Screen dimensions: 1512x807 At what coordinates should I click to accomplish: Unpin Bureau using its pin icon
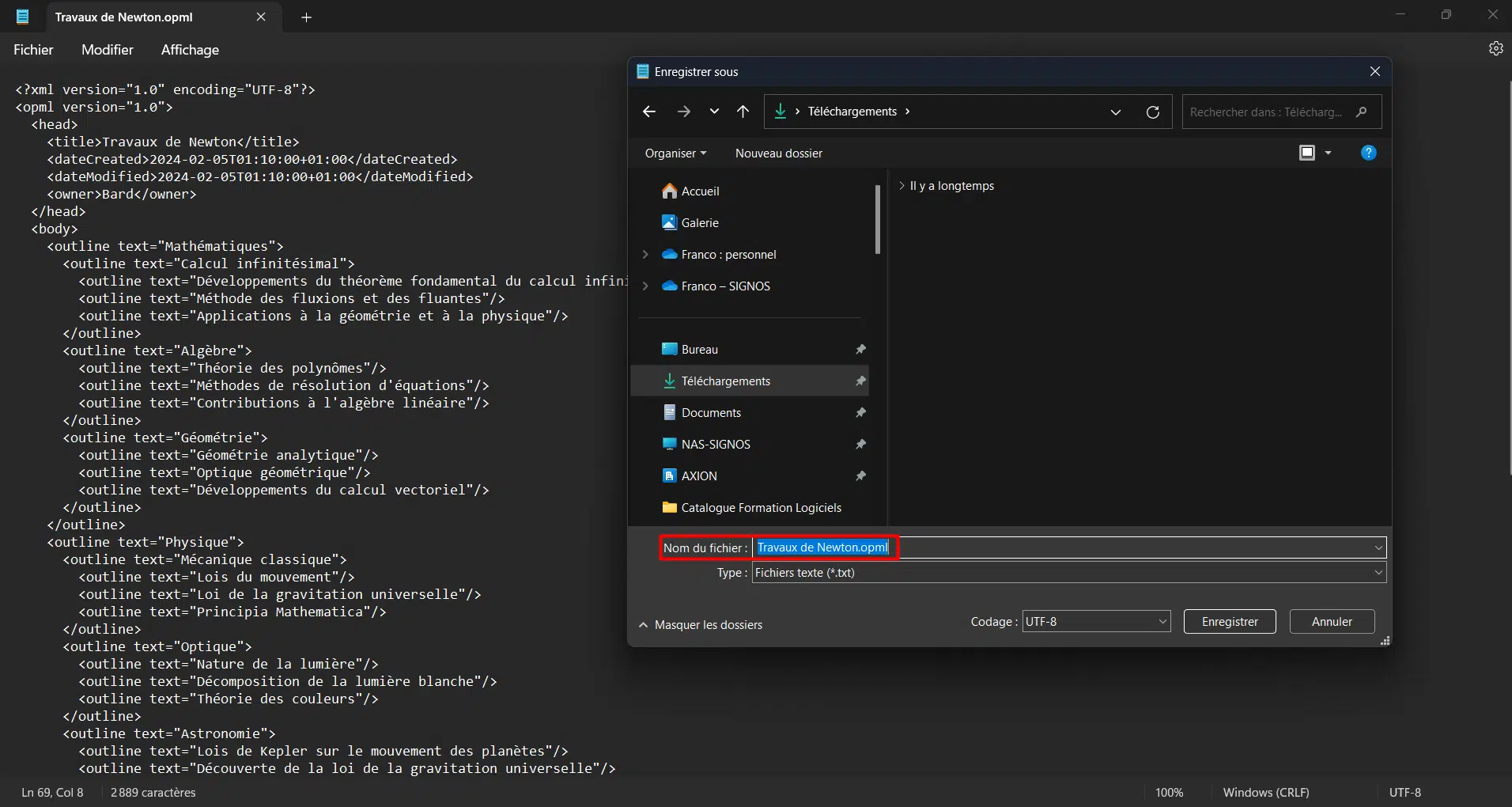860,350
